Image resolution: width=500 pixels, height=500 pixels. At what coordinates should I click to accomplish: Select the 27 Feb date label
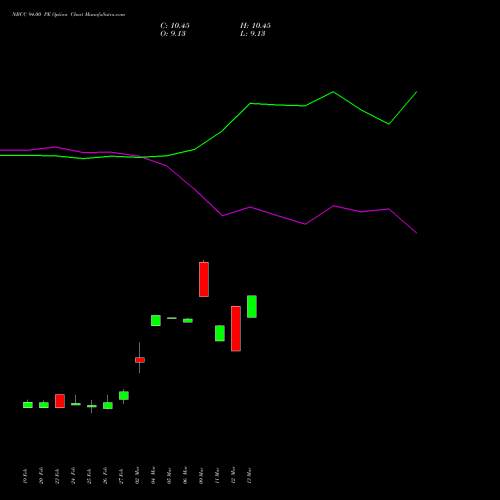point(121,476)
